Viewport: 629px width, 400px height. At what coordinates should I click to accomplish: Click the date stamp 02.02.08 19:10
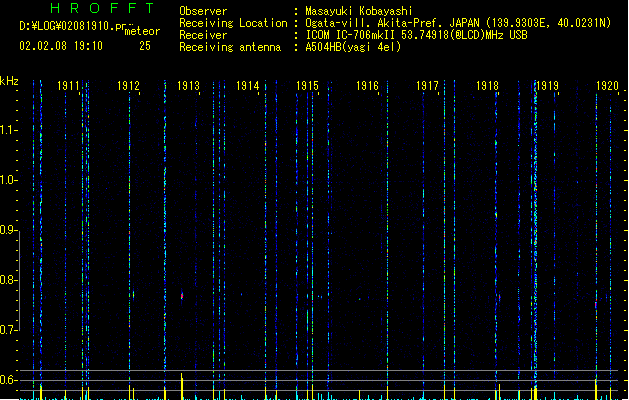(61, 46)
